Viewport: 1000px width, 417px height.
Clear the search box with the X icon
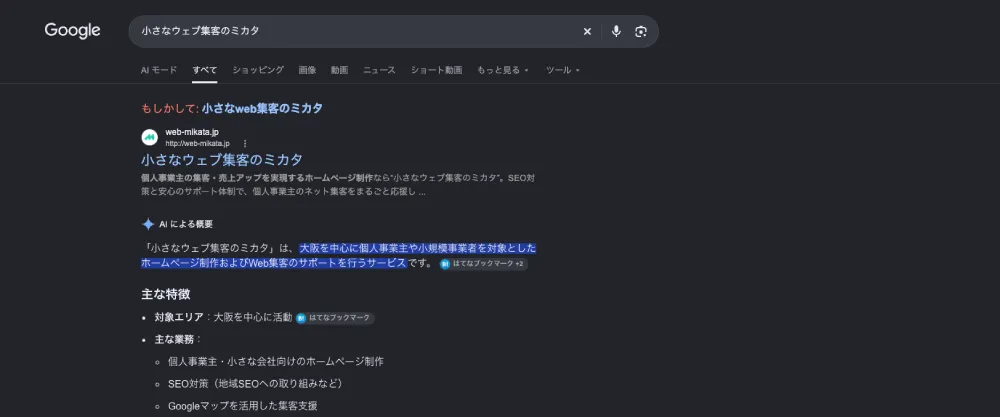click(x=587, y=31)
